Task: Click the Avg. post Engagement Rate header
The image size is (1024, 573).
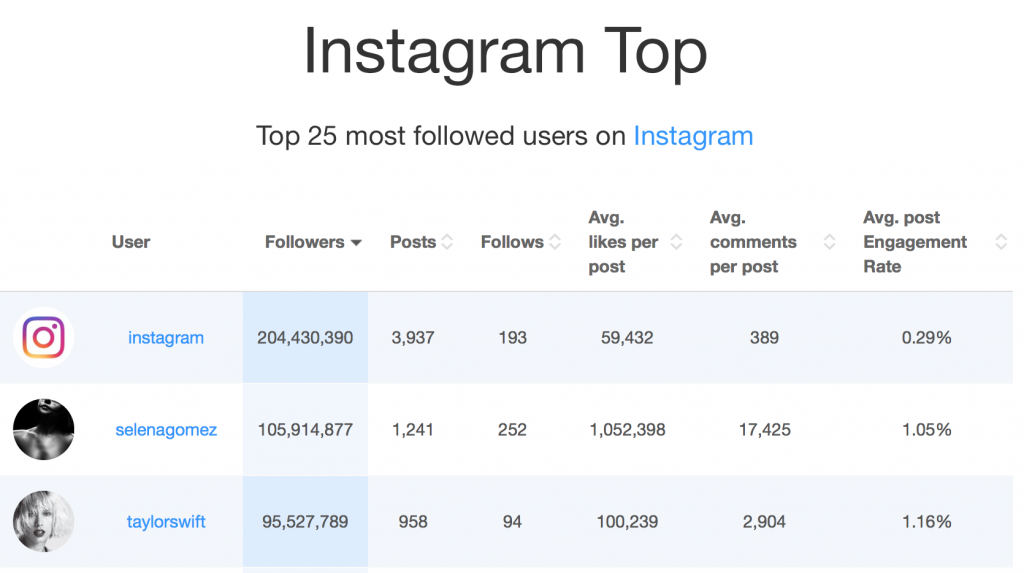Action: click(x=914, y=242)
